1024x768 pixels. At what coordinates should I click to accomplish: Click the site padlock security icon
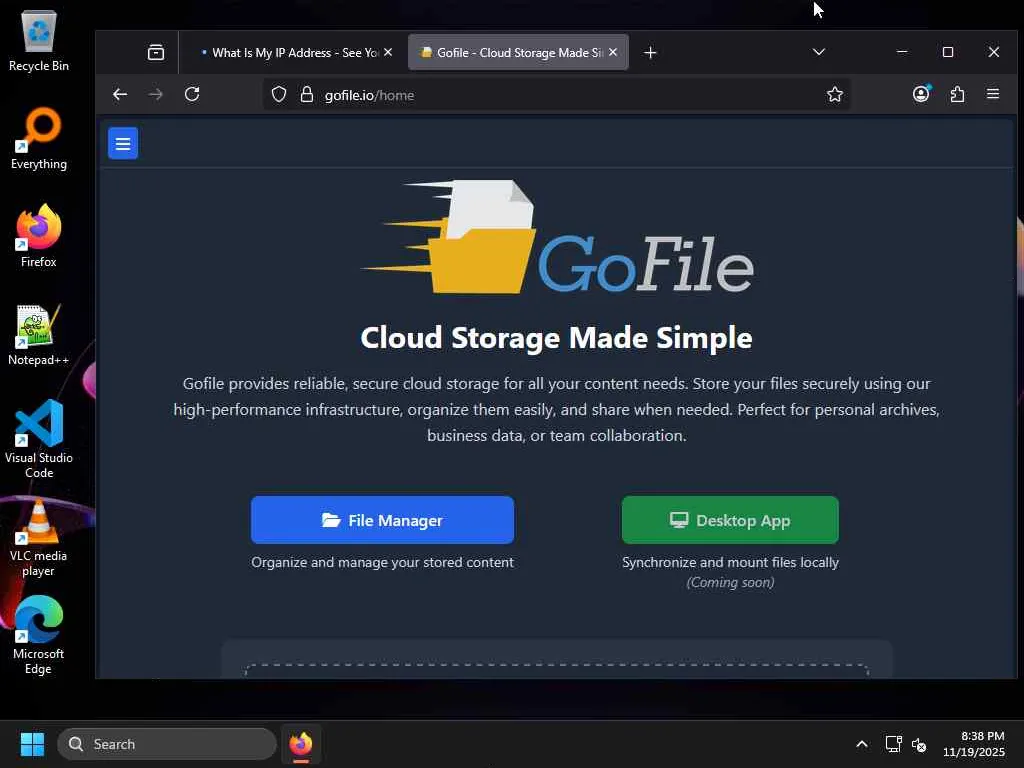click(x=306, y=95)
